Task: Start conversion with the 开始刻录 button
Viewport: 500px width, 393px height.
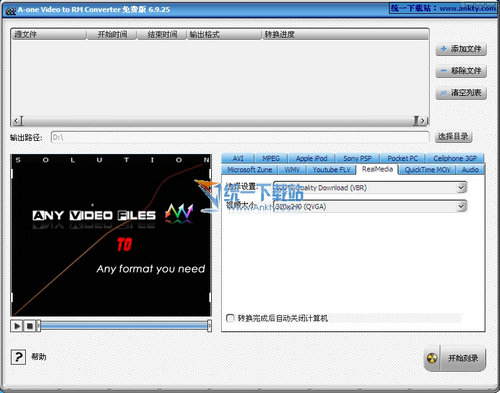Action: pyautogui.click(x=455, y=358)
